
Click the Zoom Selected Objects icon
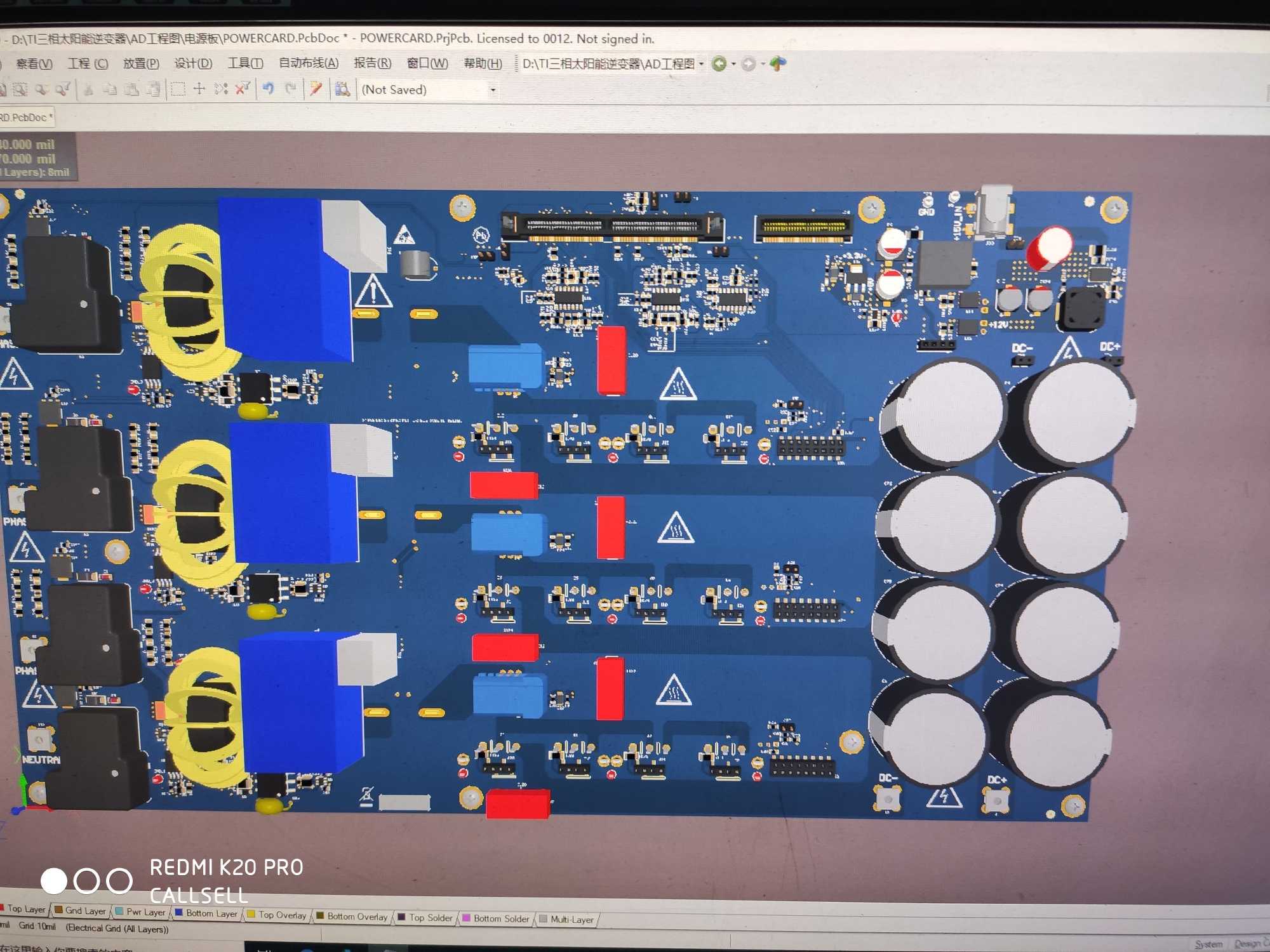tap(41, 89)
